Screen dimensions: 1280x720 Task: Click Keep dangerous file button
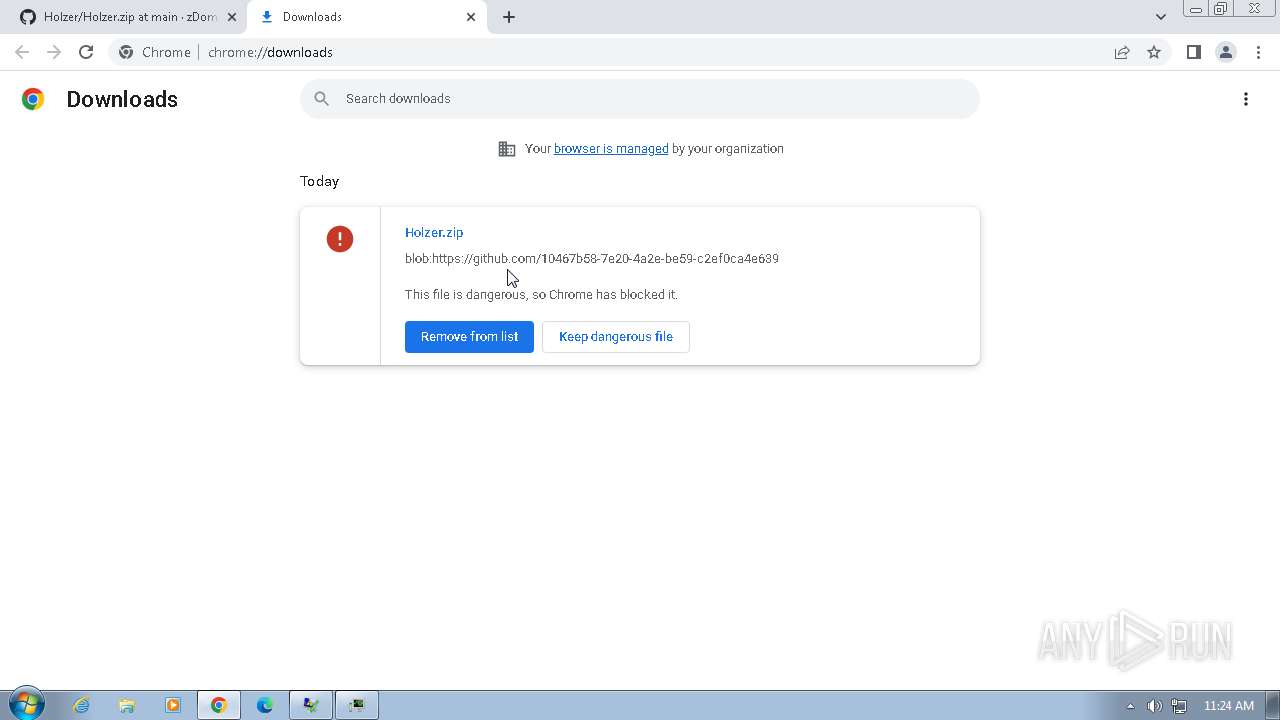pos(616,337)
